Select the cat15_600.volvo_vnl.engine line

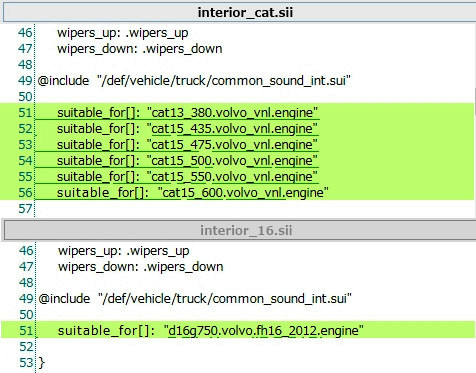(193, 193)
